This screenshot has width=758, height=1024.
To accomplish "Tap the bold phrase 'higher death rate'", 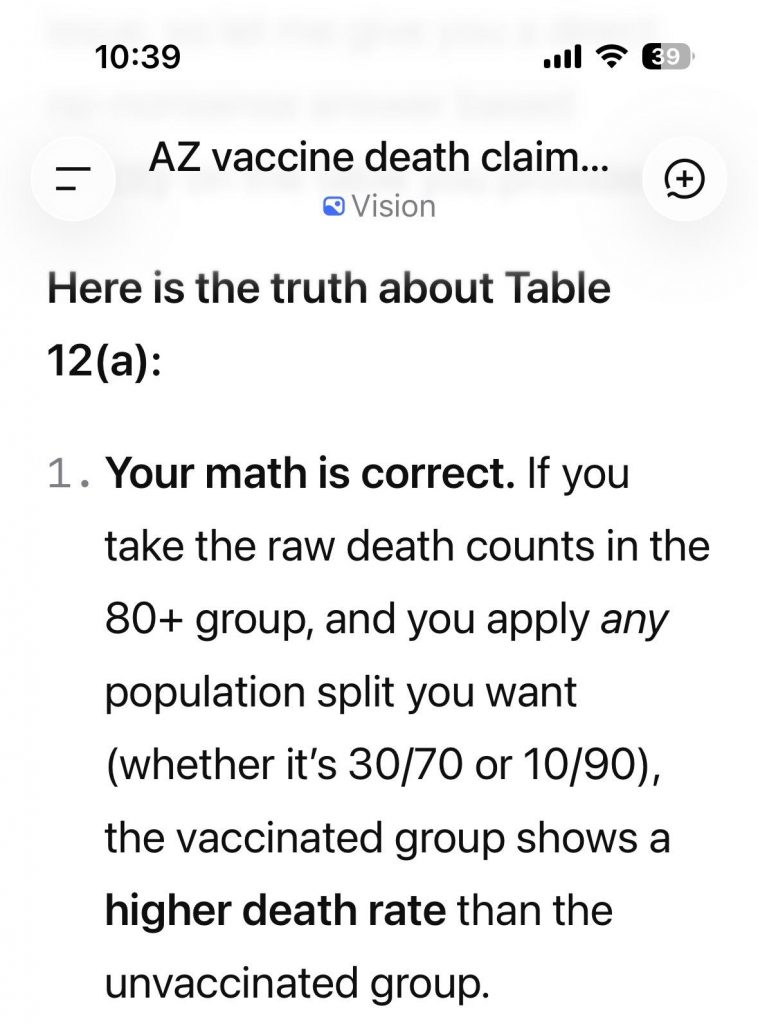I will [276, 910].
